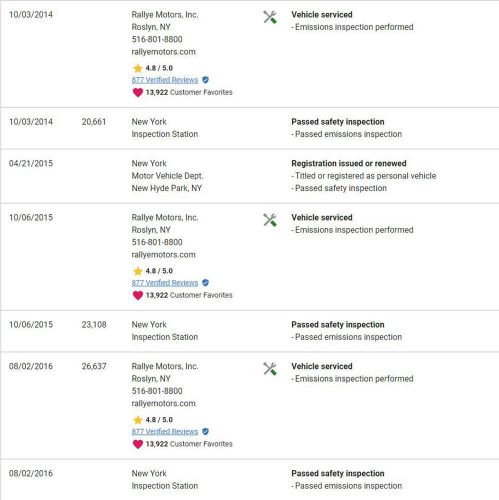Click phone number 516-801-8800 in 10/06/2015 entry
499x500 pixels.
point(157,242)
